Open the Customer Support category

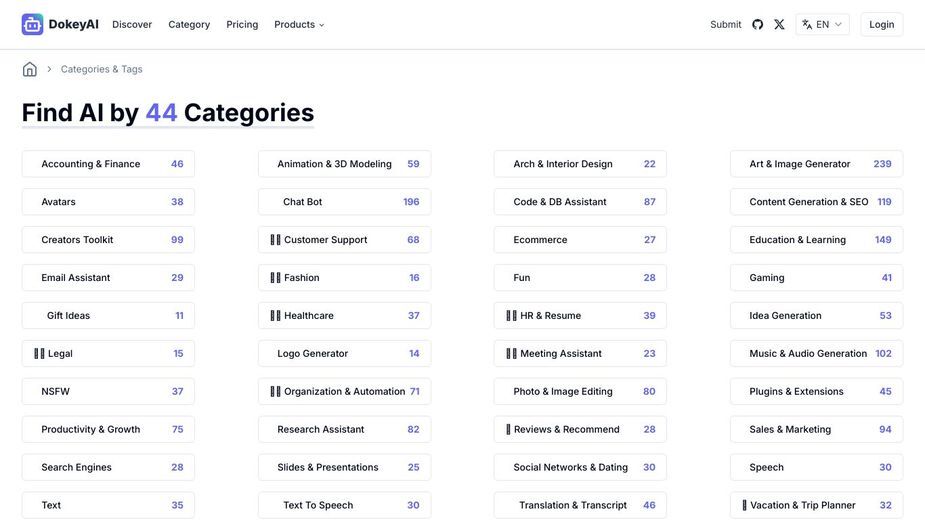pyautogui.click(x=345, y=240)
